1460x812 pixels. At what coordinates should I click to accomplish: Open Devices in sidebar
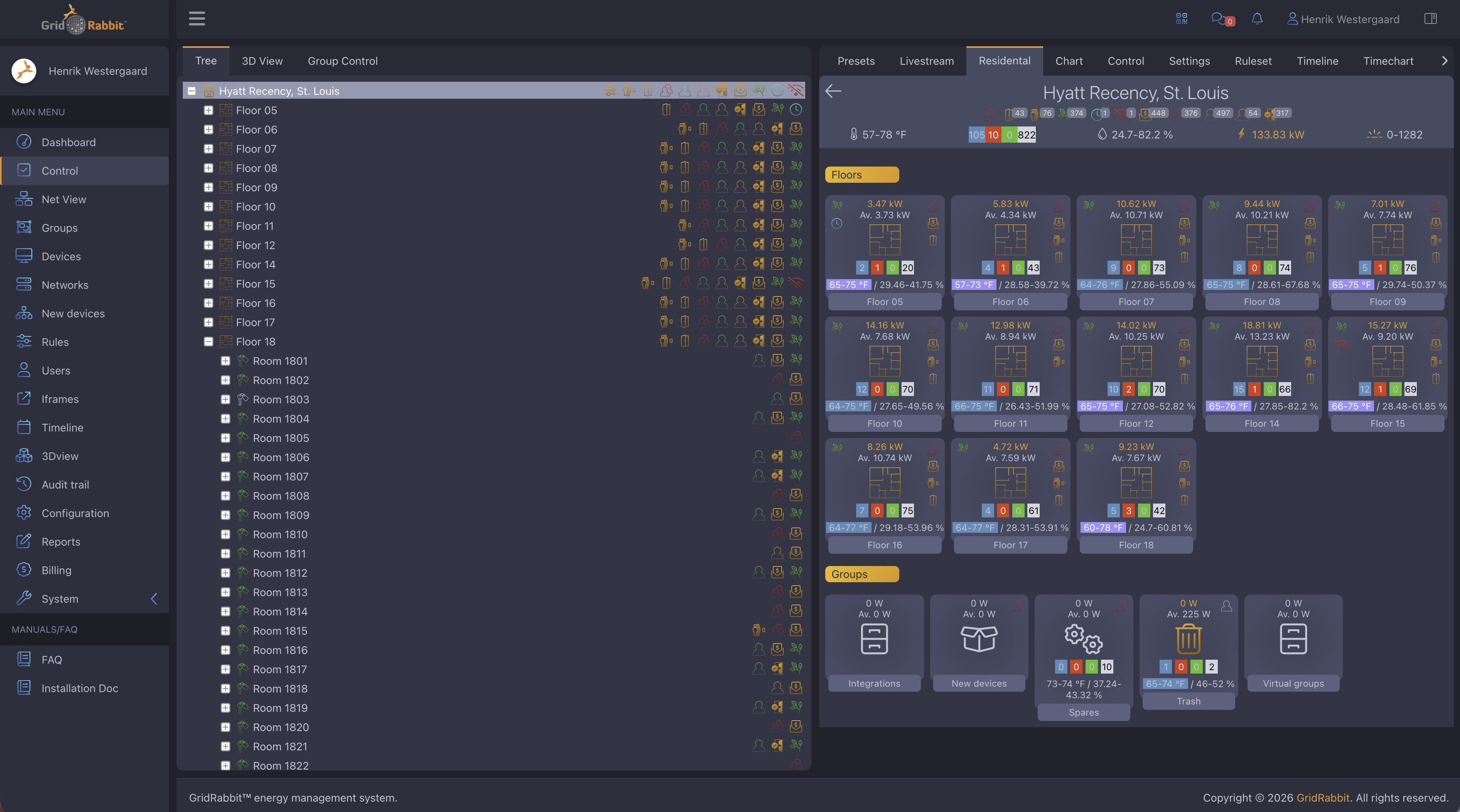pos(84,256)
